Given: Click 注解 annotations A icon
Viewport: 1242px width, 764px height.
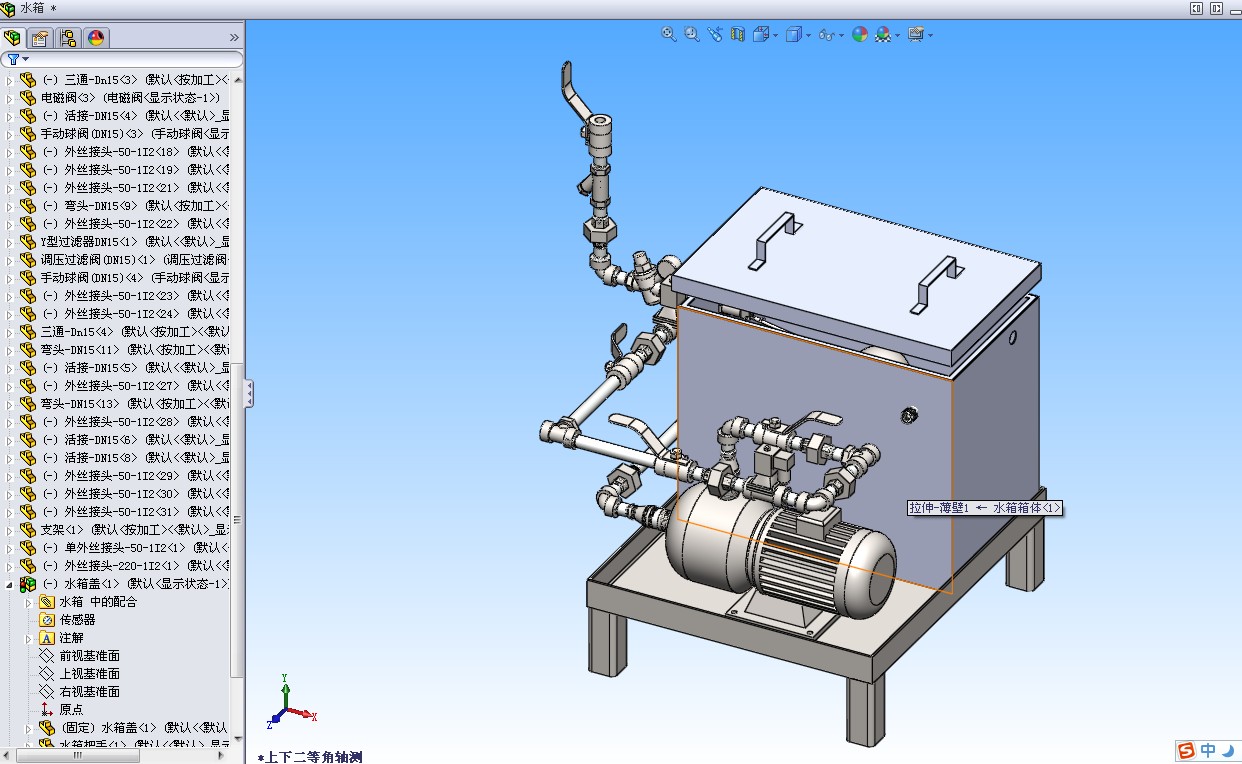Looking at the screenshot, I should [46, 638].
